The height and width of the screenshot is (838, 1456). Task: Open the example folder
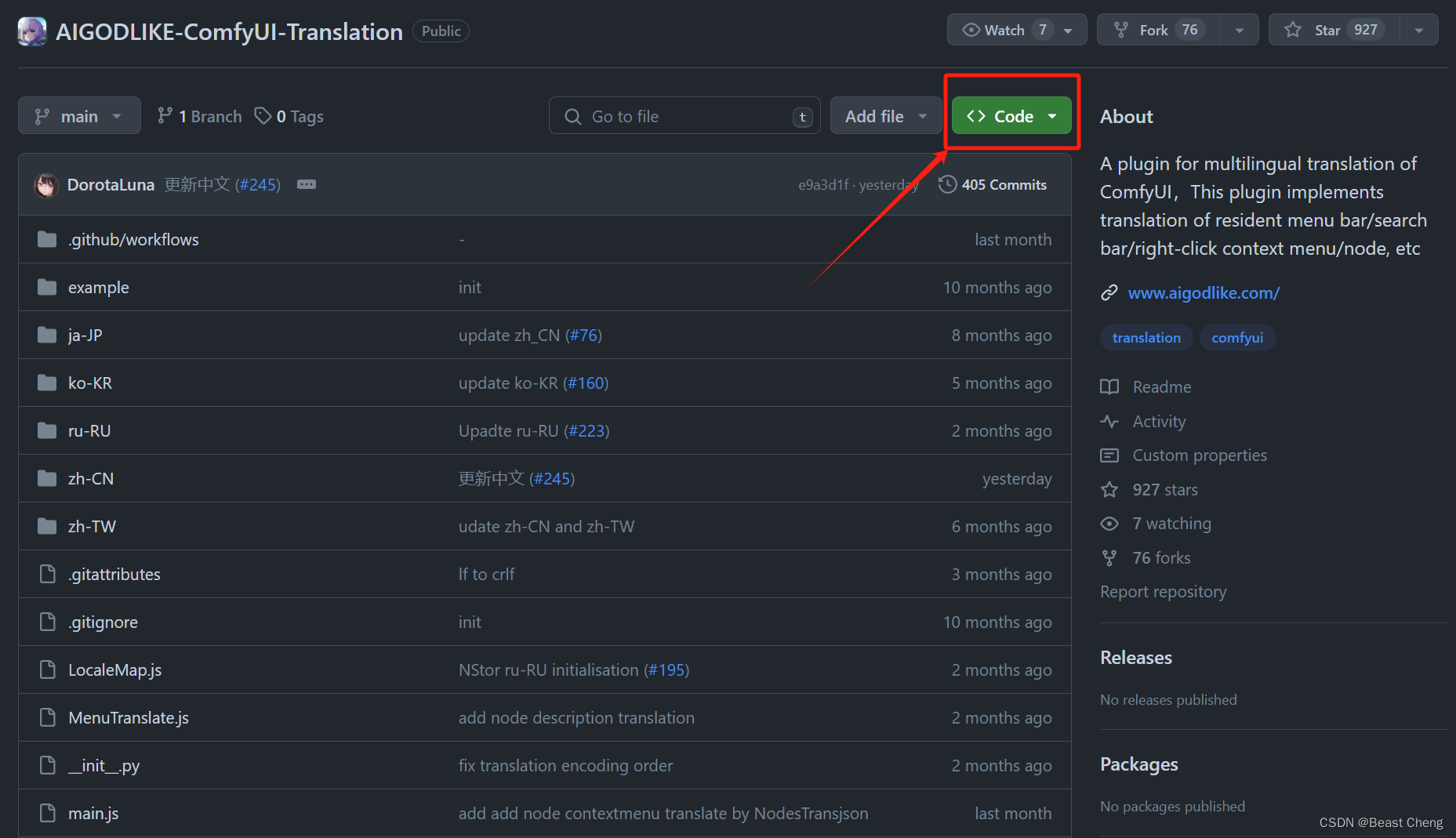click(x=99, y=288)
